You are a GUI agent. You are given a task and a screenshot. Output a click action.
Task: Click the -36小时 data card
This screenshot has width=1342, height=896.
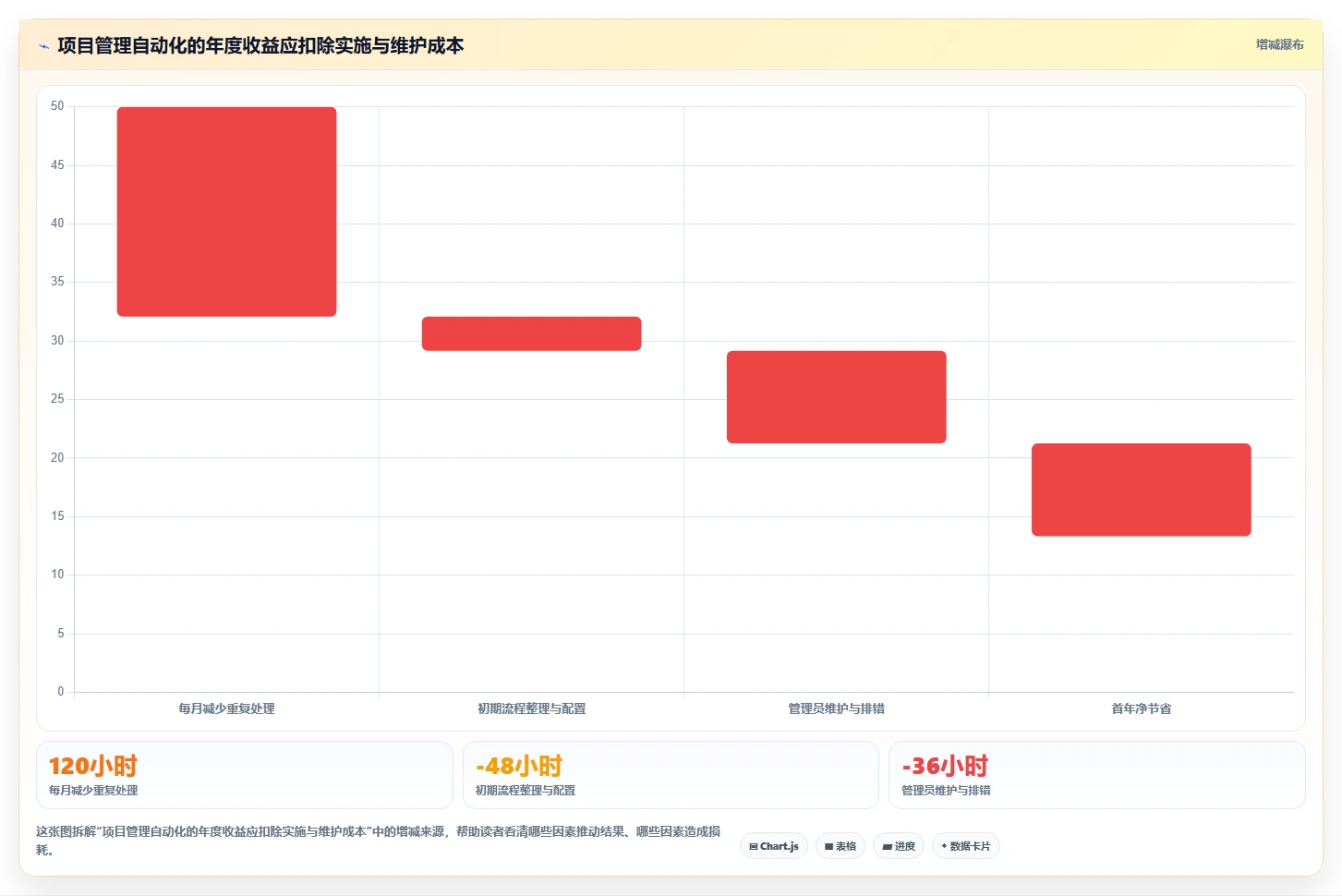(1096, 775)
